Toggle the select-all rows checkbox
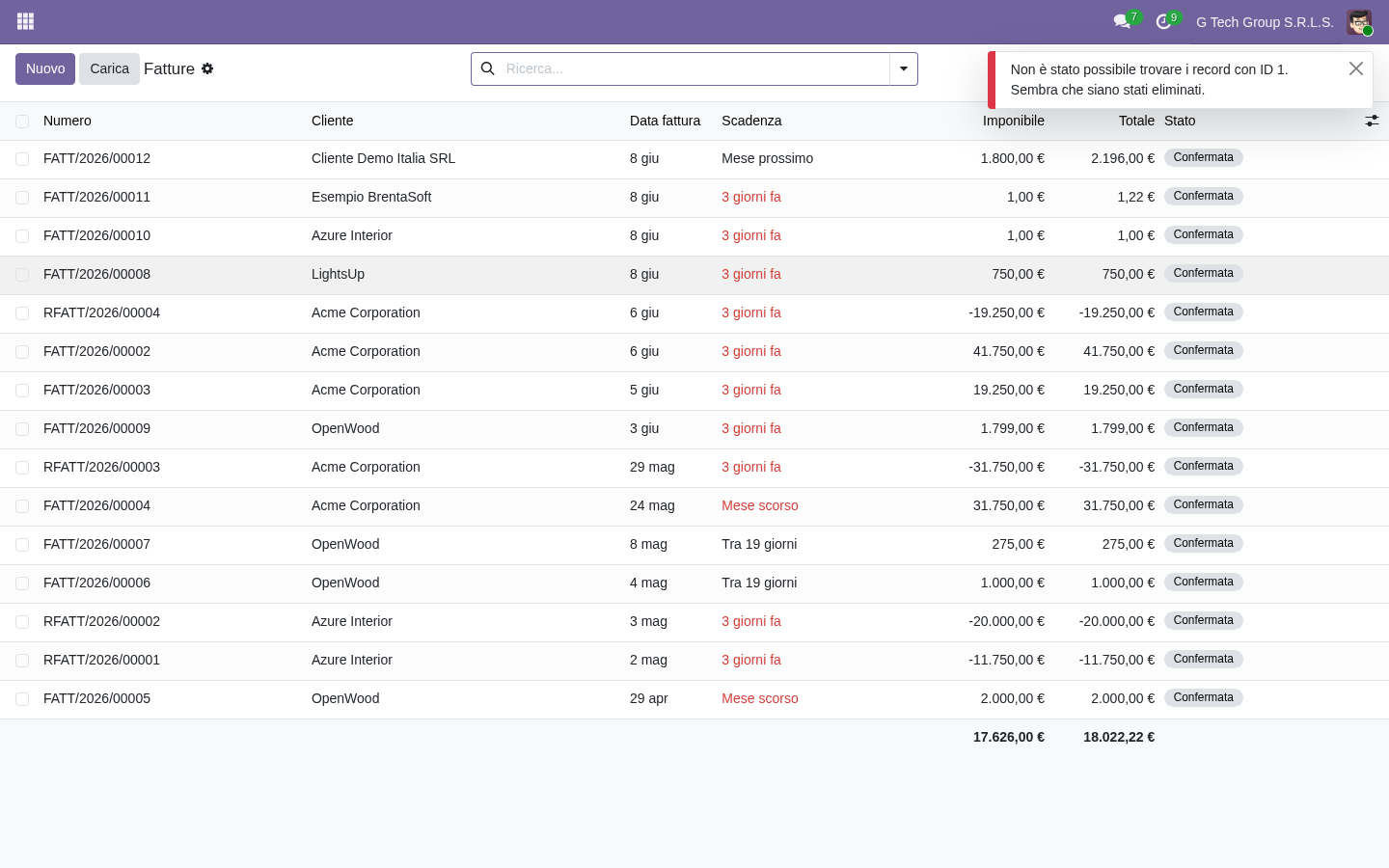The height and width of the screenshot is (868, 1389). [22, 122]
